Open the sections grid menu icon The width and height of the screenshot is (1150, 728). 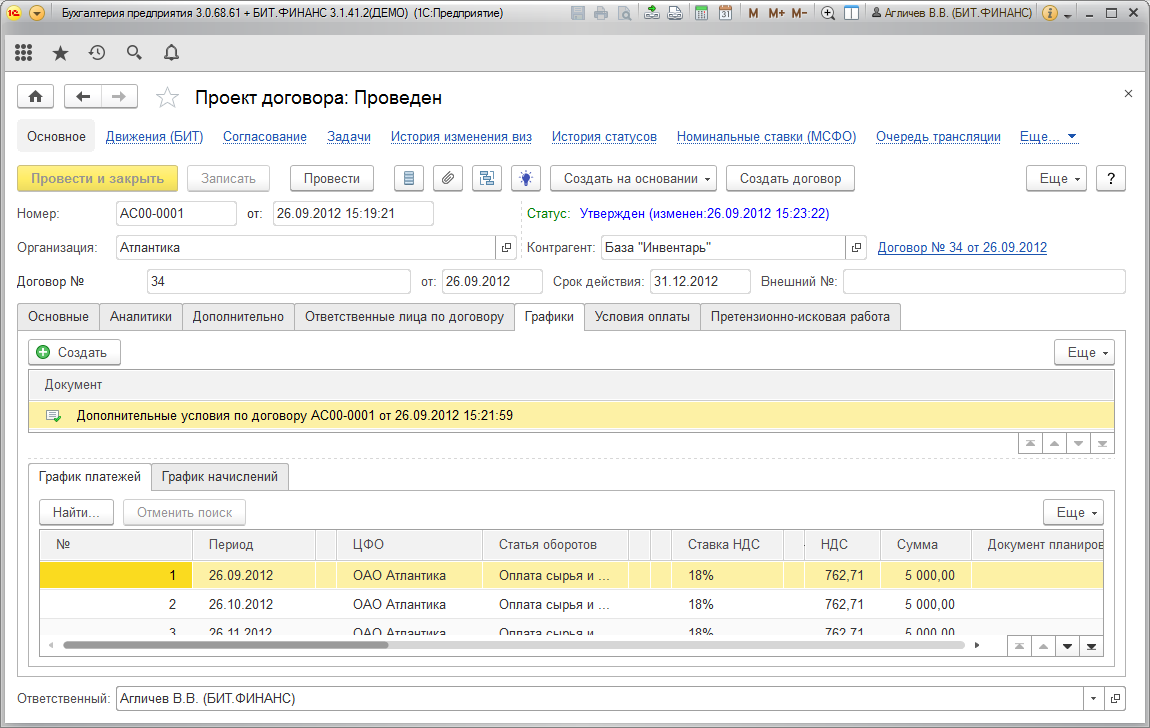click(x=23, y=53)
